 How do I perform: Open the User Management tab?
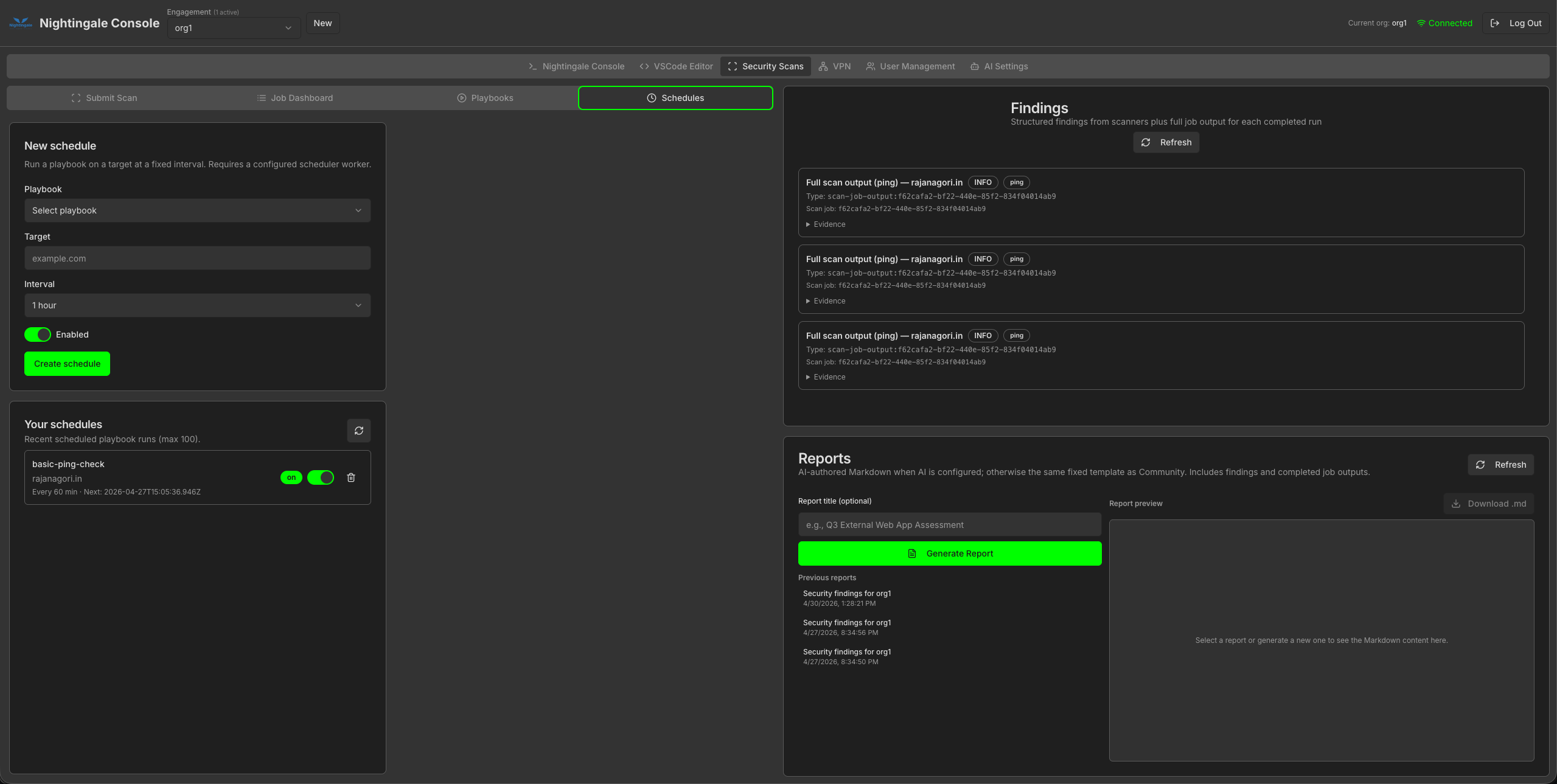910,66
